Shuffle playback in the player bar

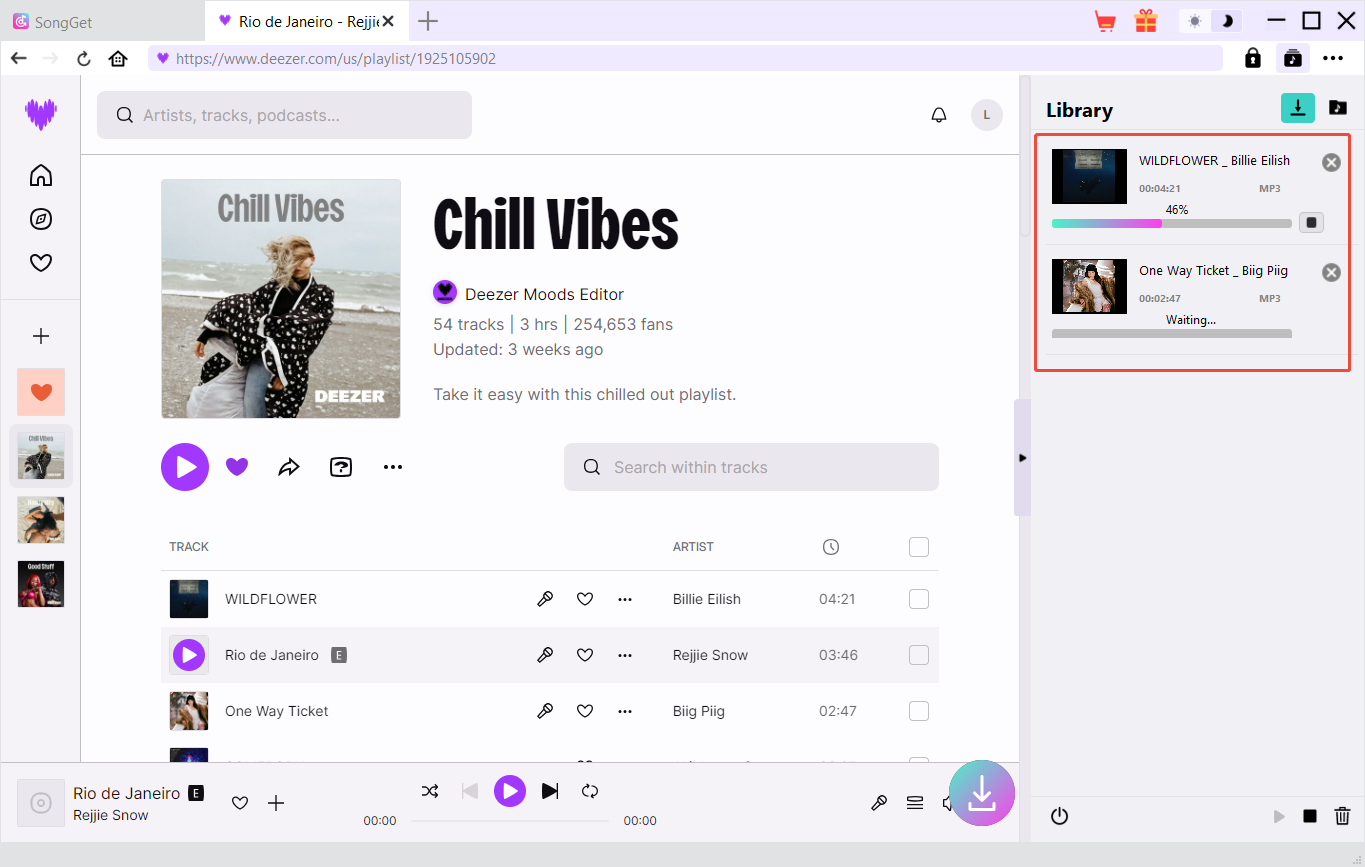point(430,791)
